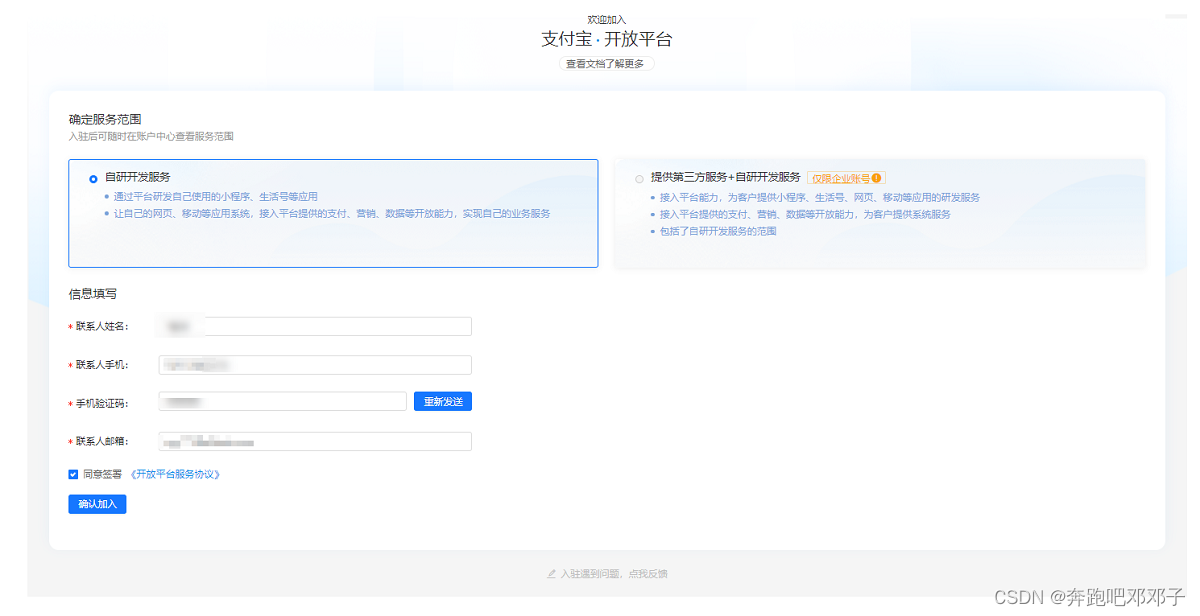Click the 重新发送 button
Image resolution: width=1200 pixels, height=616 pixels.
(x=443, y=401)
